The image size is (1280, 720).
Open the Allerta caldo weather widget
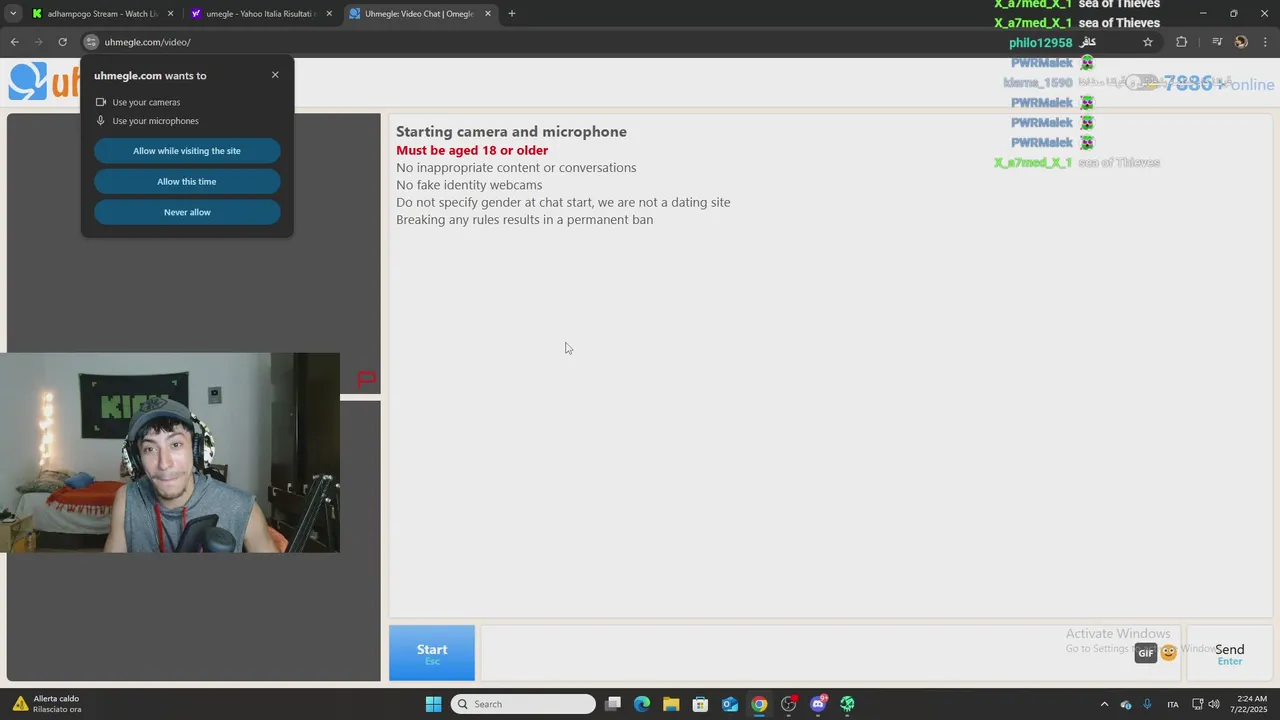point(47,704)
